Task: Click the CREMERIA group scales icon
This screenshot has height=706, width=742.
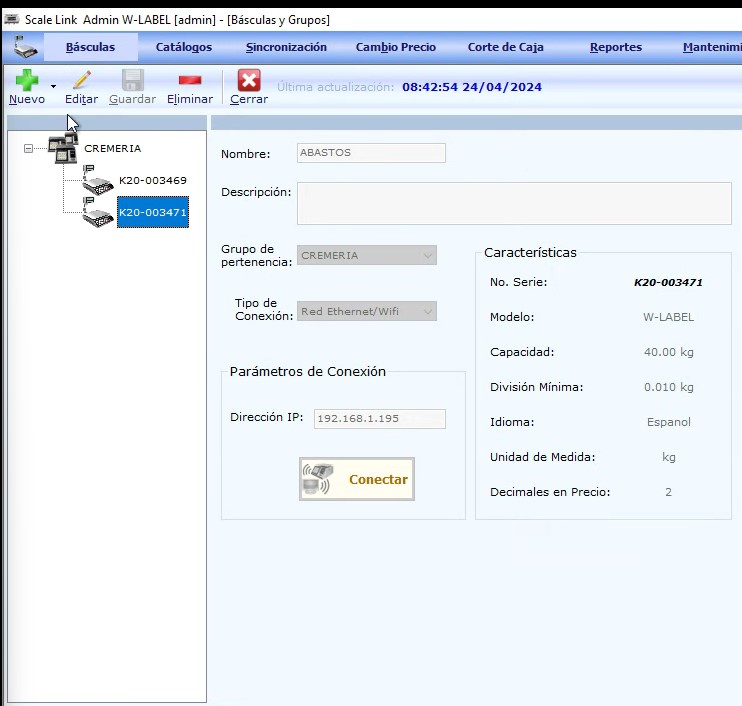Action: [x=63, y=148]
